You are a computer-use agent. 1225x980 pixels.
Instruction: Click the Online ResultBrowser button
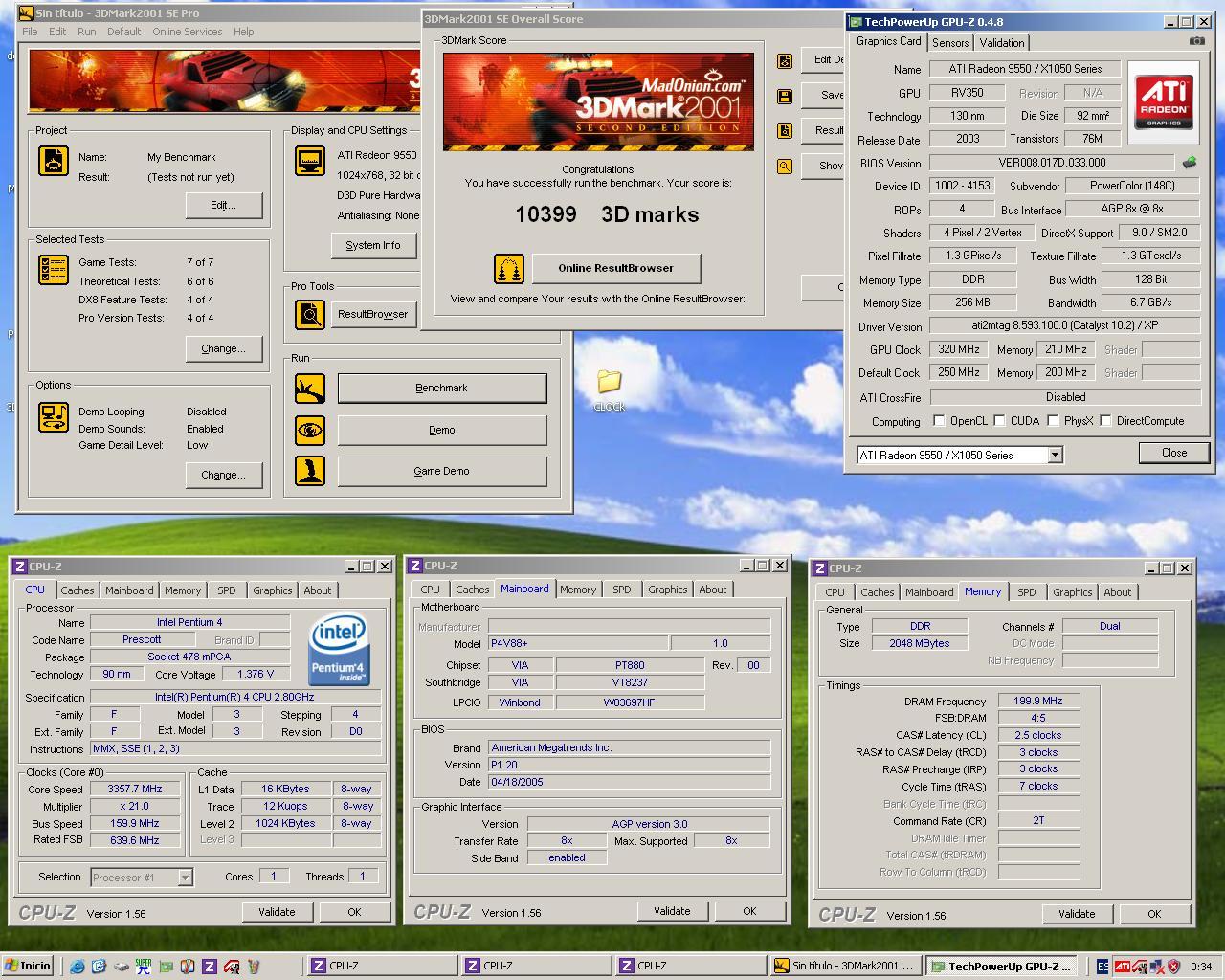click(x=616, y=268)
